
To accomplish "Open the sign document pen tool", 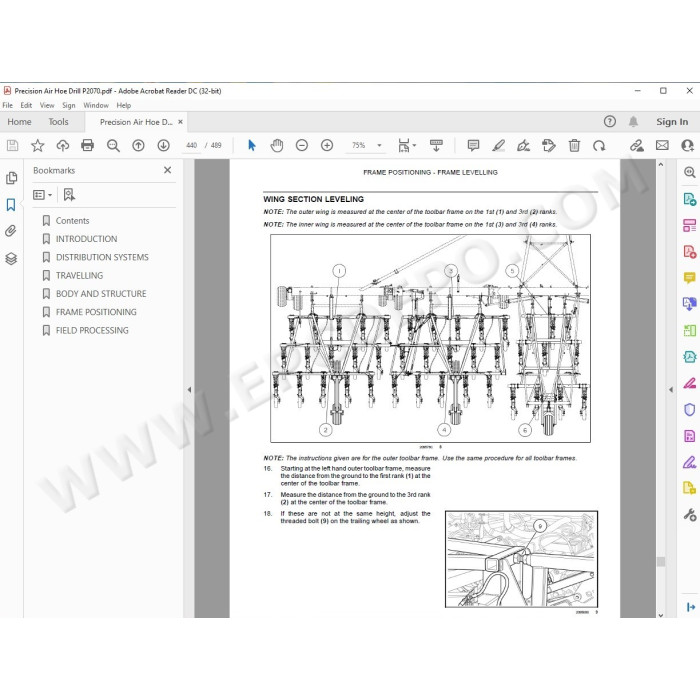I will [x=523, y=146].
